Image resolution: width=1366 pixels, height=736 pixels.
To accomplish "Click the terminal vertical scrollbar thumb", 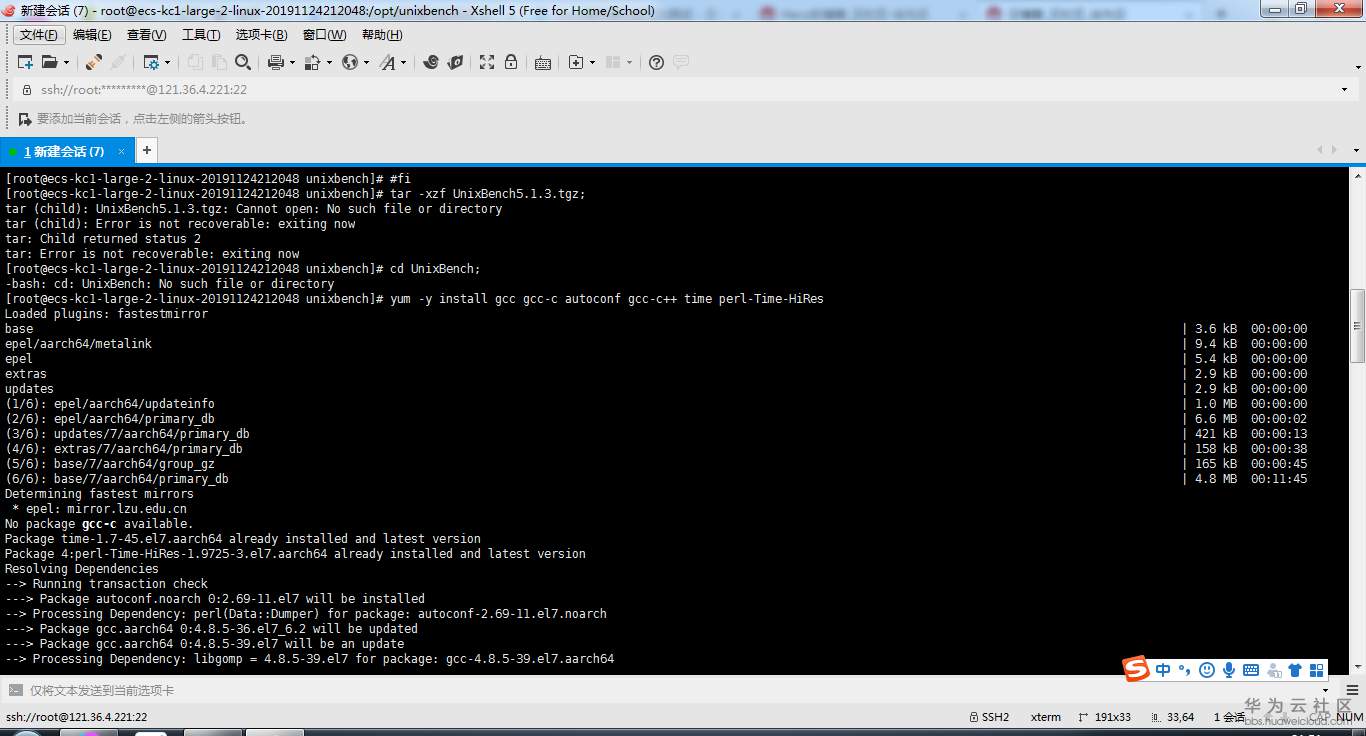I will [x=1357, y=326].
